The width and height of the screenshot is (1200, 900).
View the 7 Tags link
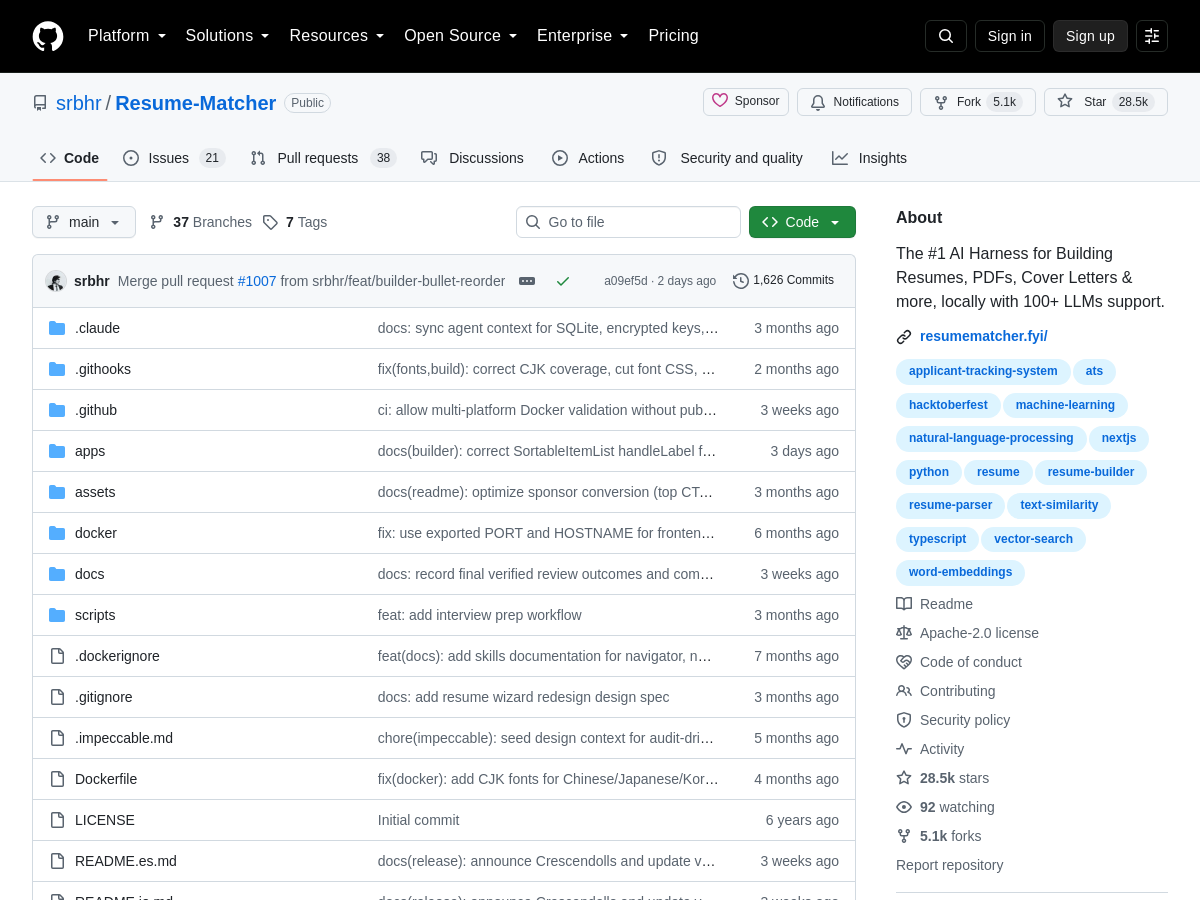click(x=295, y=222)
